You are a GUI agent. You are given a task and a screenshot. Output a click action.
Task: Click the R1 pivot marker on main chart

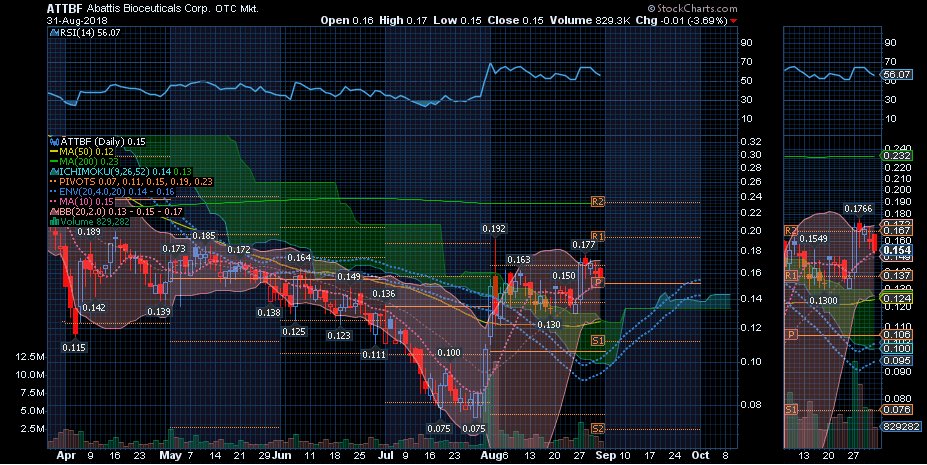598,237
